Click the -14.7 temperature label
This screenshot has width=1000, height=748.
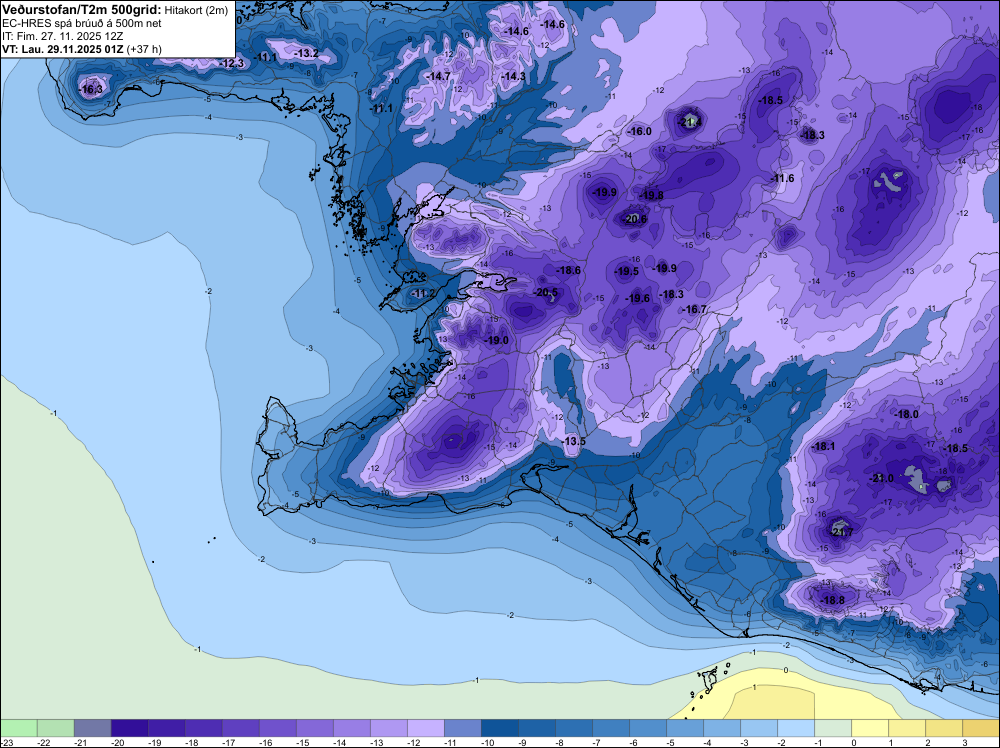click(x=438, y=76)
